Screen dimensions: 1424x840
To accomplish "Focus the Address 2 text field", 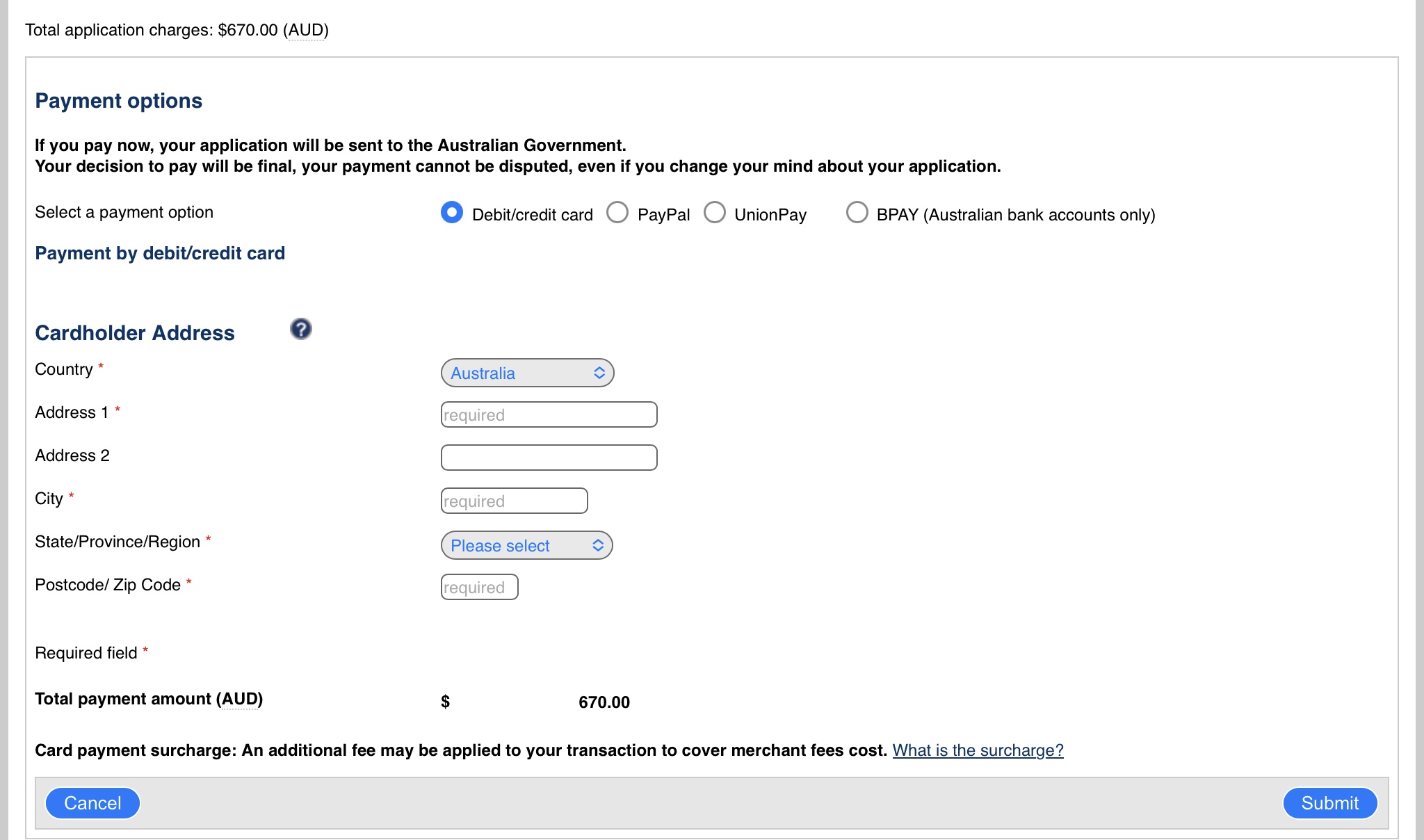I will pyautogui.click(x=549, y=458).
